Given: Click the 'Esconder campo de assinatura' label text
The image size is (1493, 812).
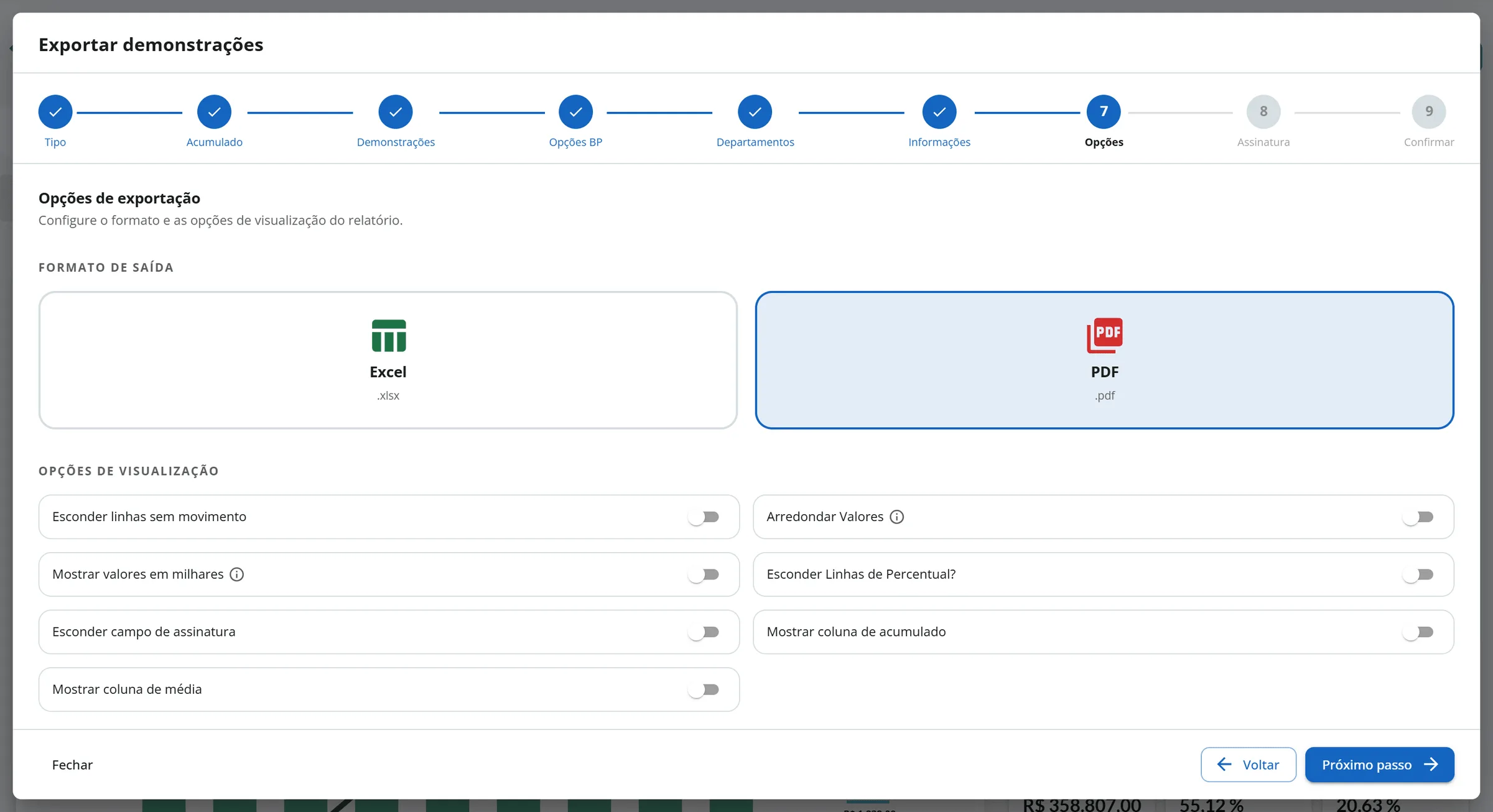Looking at the screenshot, I should [144, 632].
